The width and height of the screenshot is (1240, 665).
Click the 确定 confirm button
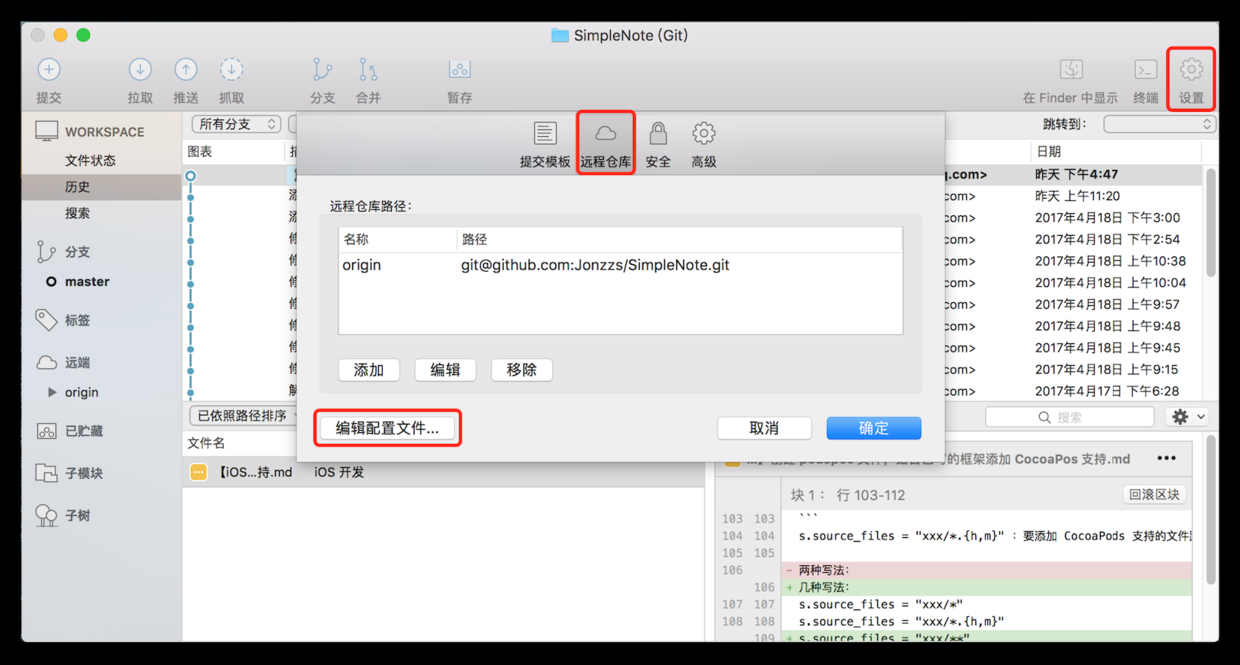click(x=873, y=428)
